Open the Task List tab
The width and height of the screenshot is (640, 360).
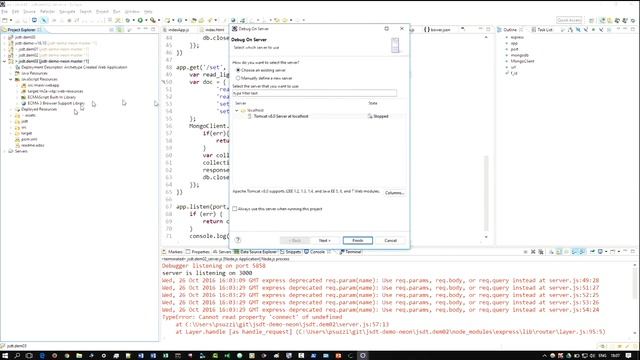pyautogui.click(x=542, y=30)
